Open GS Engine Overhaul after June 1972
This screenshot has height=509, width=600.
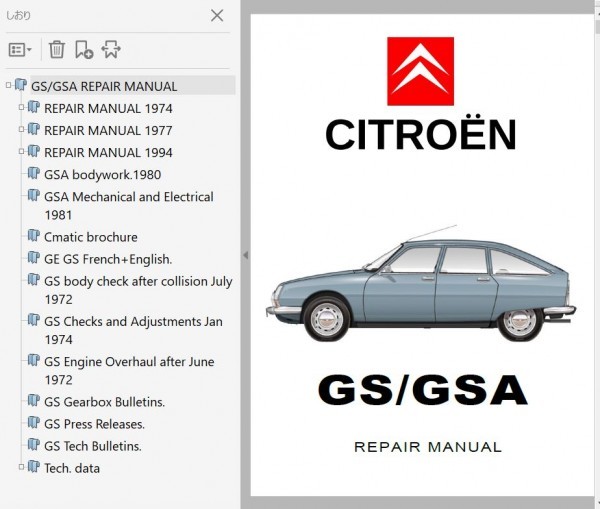(x=129, y=371)
